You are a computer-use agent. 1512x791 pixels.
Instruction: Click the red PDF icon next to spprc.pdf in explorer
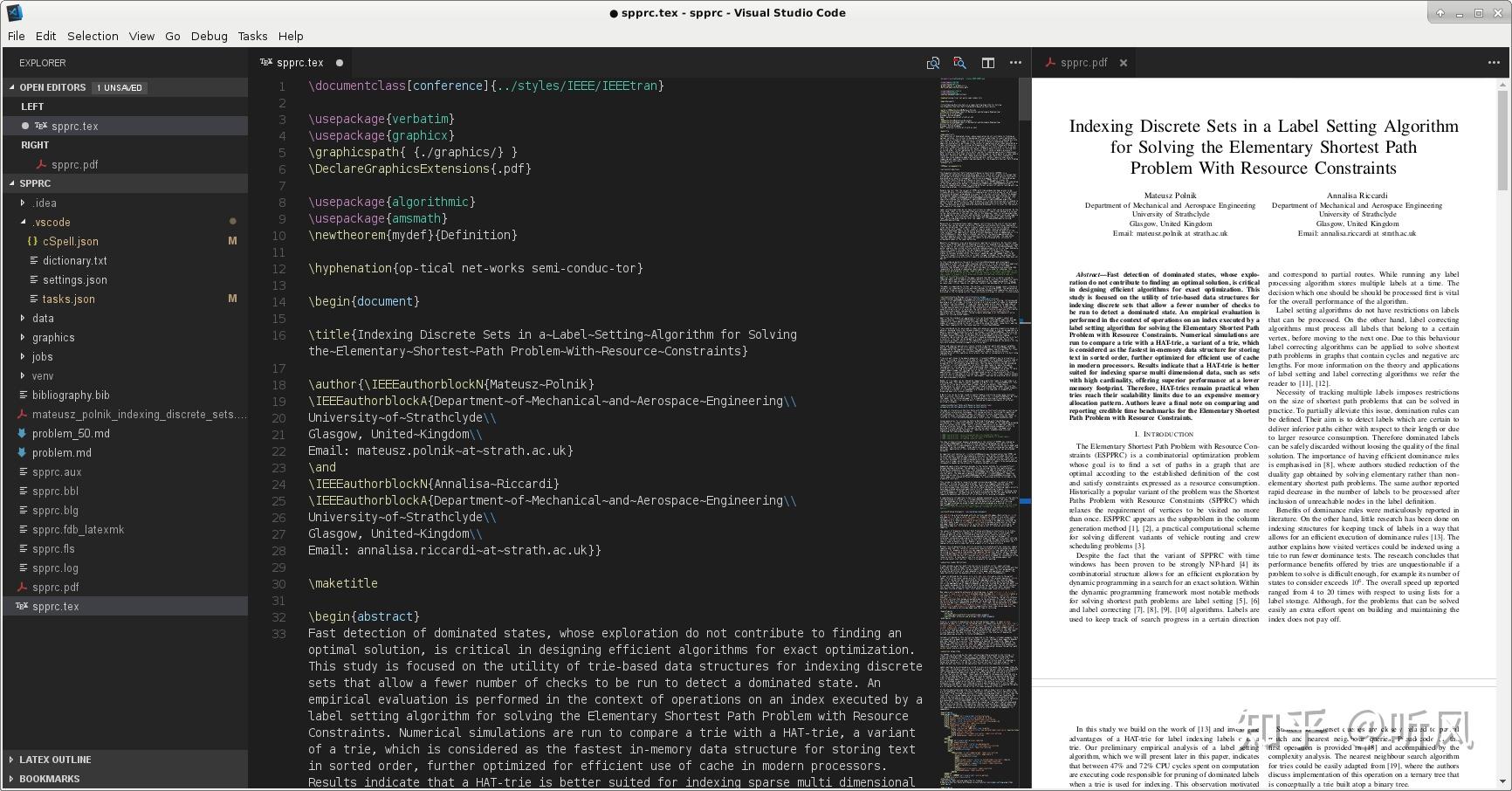click(21, 587)
